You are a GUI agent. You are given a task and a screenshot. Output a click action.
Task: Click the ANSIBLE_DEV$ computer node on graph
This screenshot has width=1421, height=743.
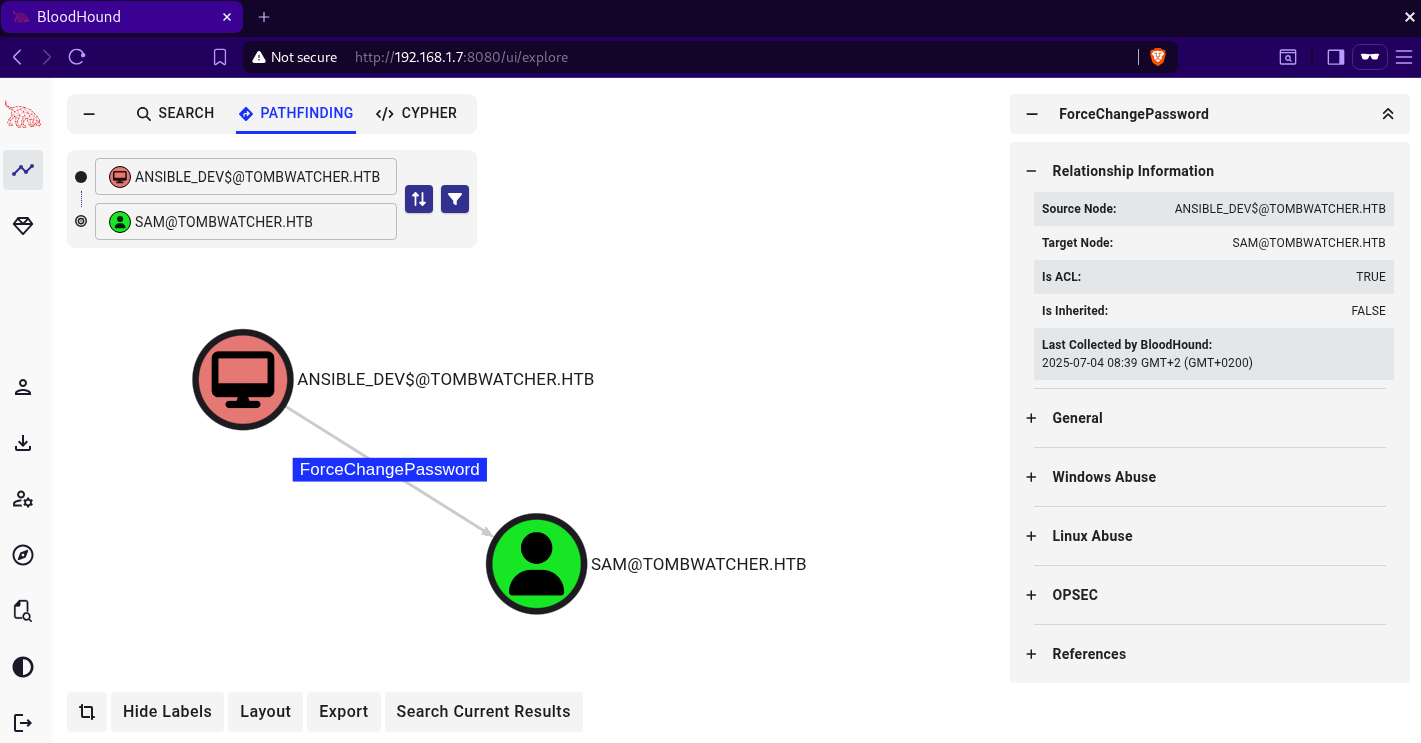click(243, 380)
